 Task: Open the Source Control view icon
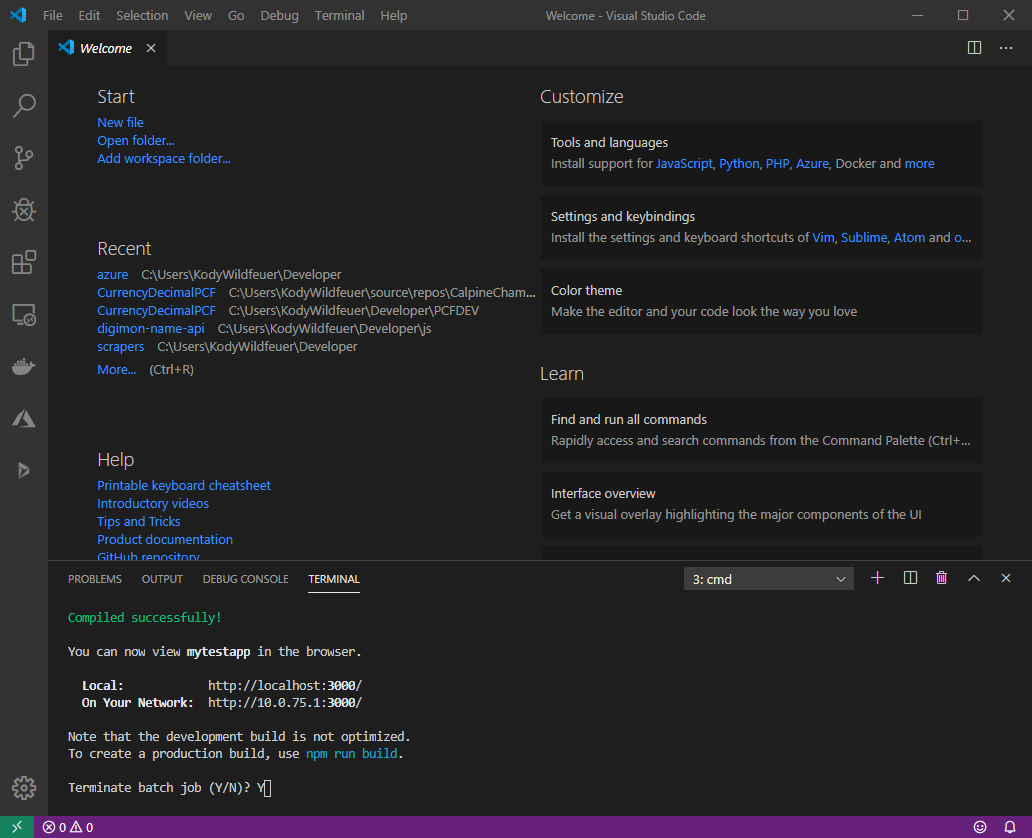click(24, 158)
